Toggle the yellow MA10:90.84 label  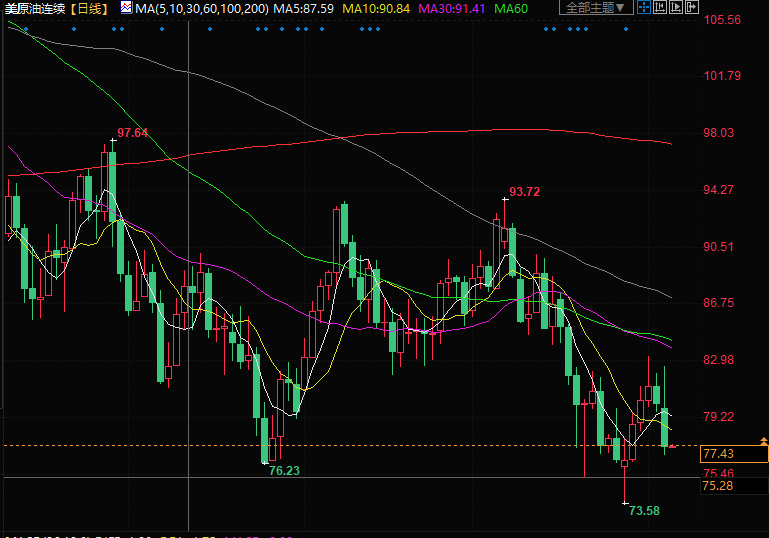(379, 8)
